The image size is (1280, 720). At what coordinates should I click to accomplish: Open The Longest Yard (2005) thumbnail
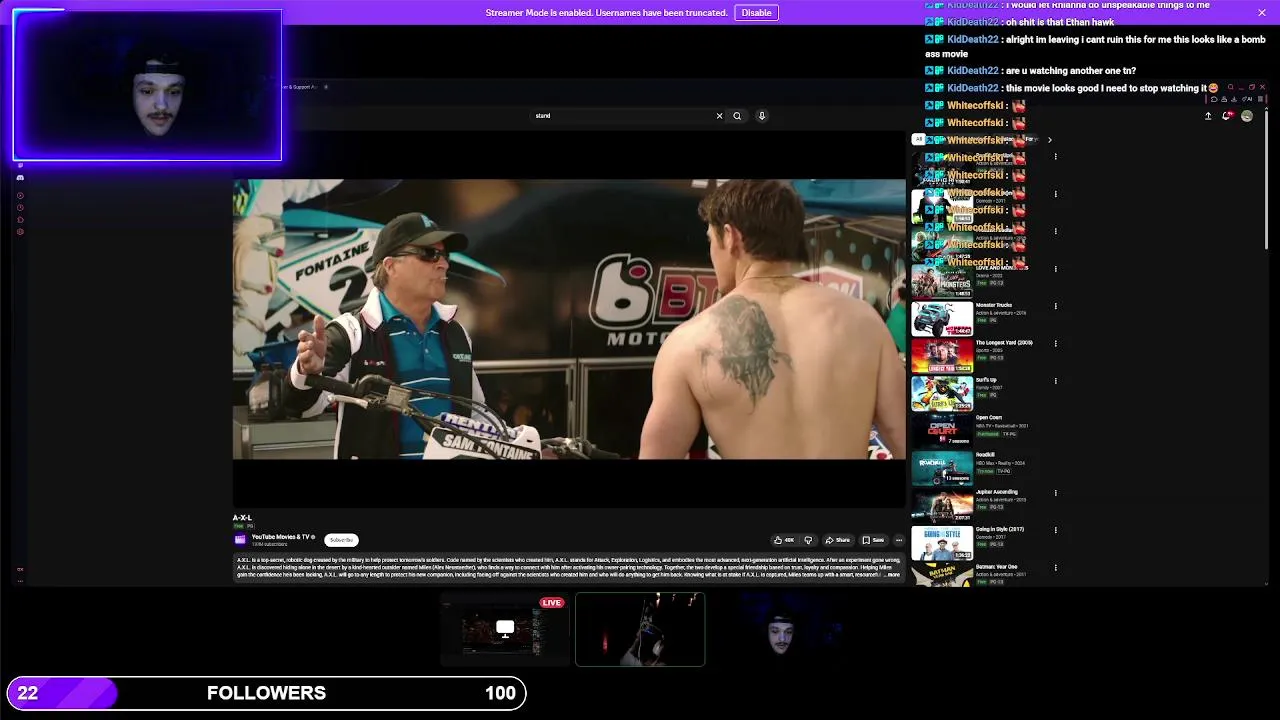click(x=941, y=356)
